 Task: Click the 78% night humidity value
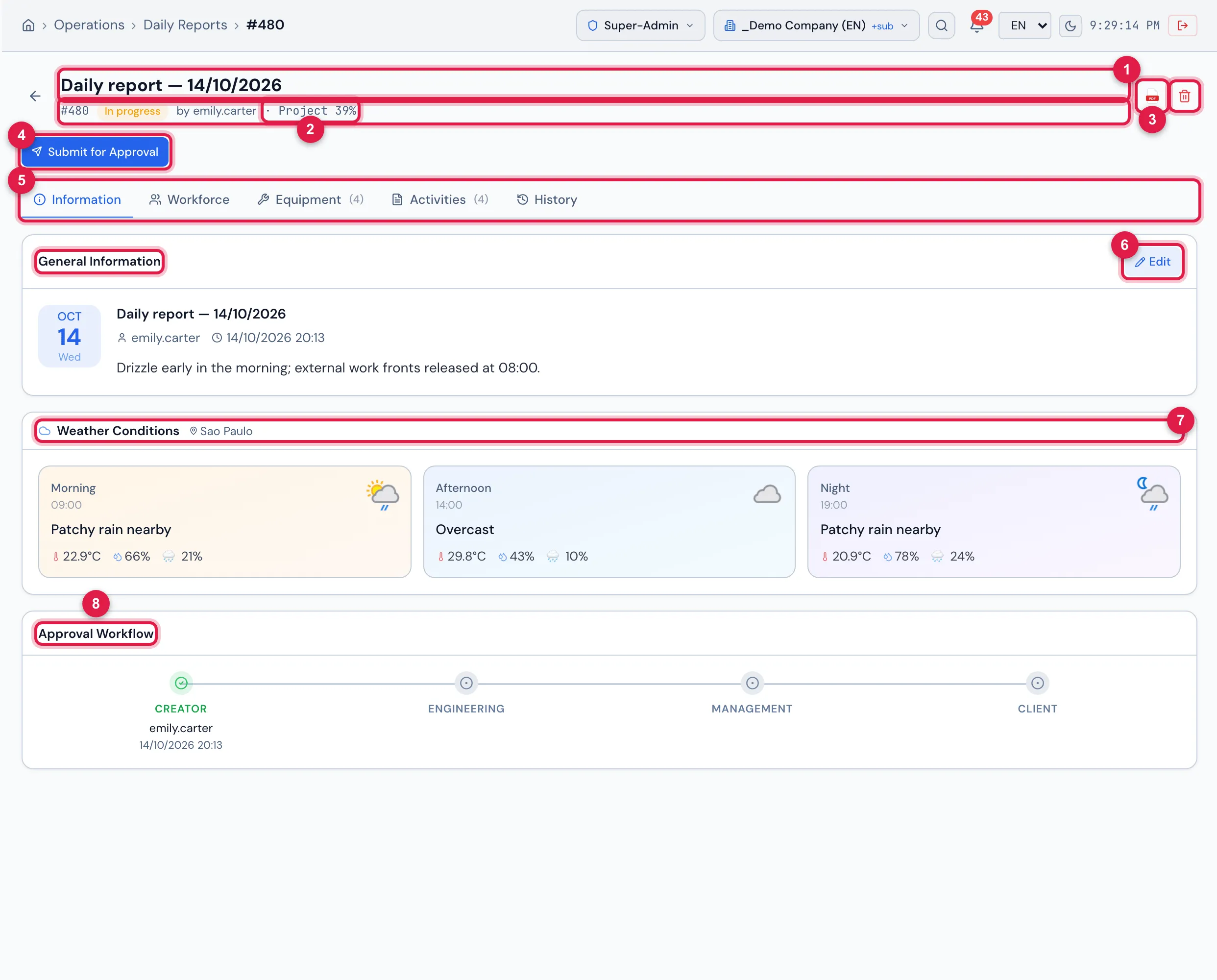[906, 556]
